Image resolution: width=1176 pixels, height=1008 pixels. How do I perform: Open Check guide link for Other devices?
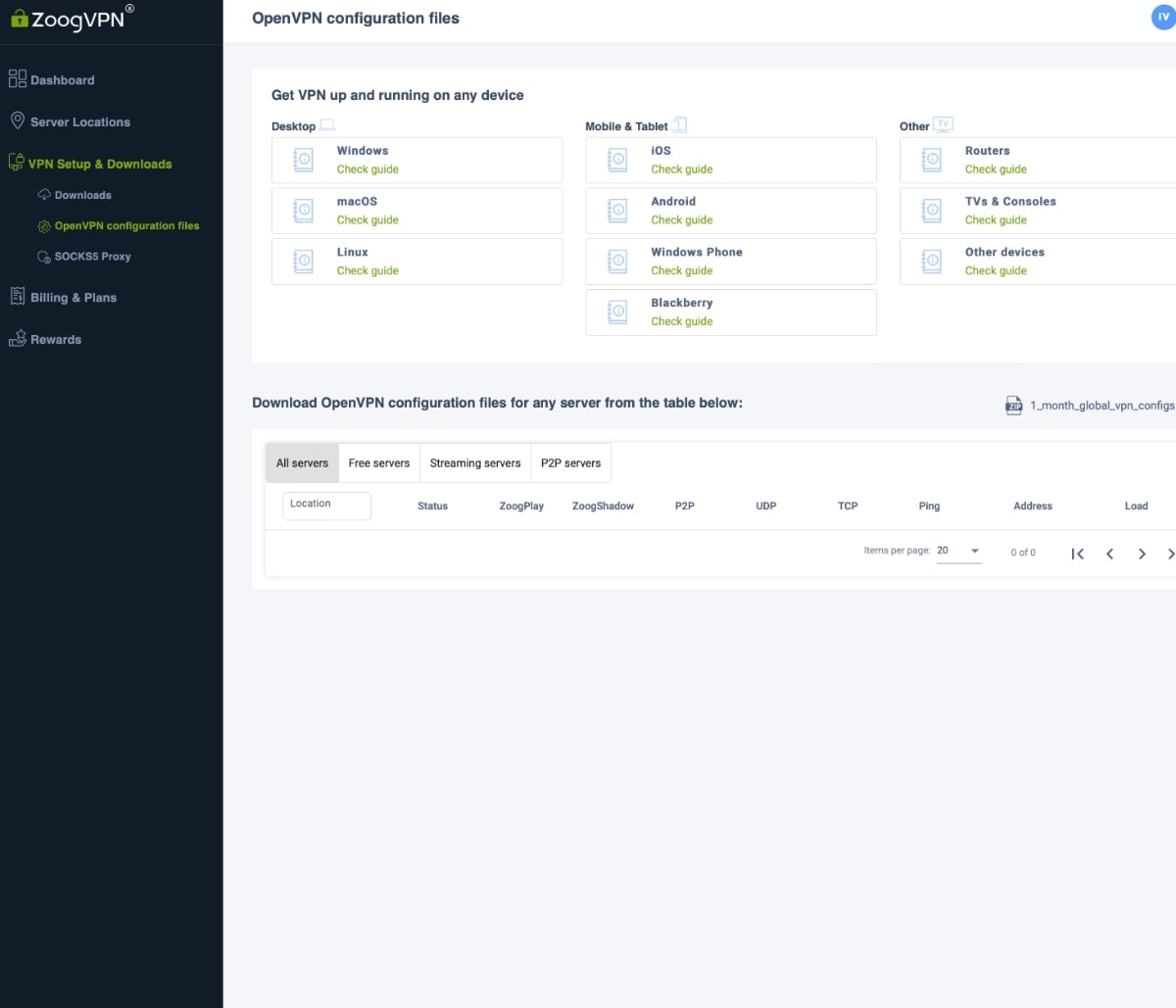[996, 271]
